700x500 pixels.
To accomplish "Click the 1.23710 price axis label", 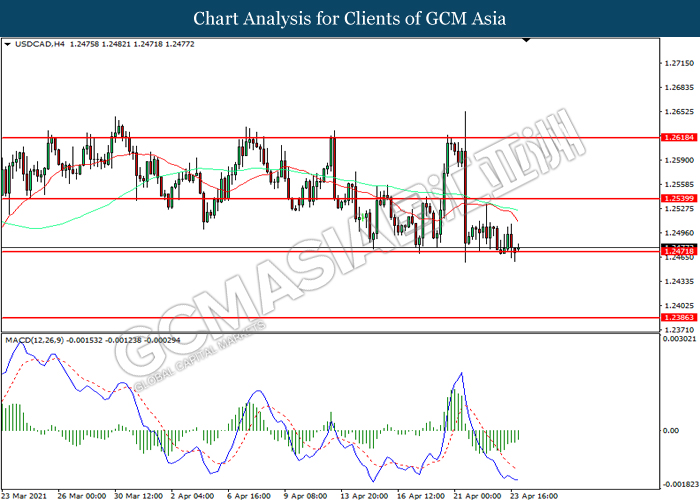I will point(679,330).
